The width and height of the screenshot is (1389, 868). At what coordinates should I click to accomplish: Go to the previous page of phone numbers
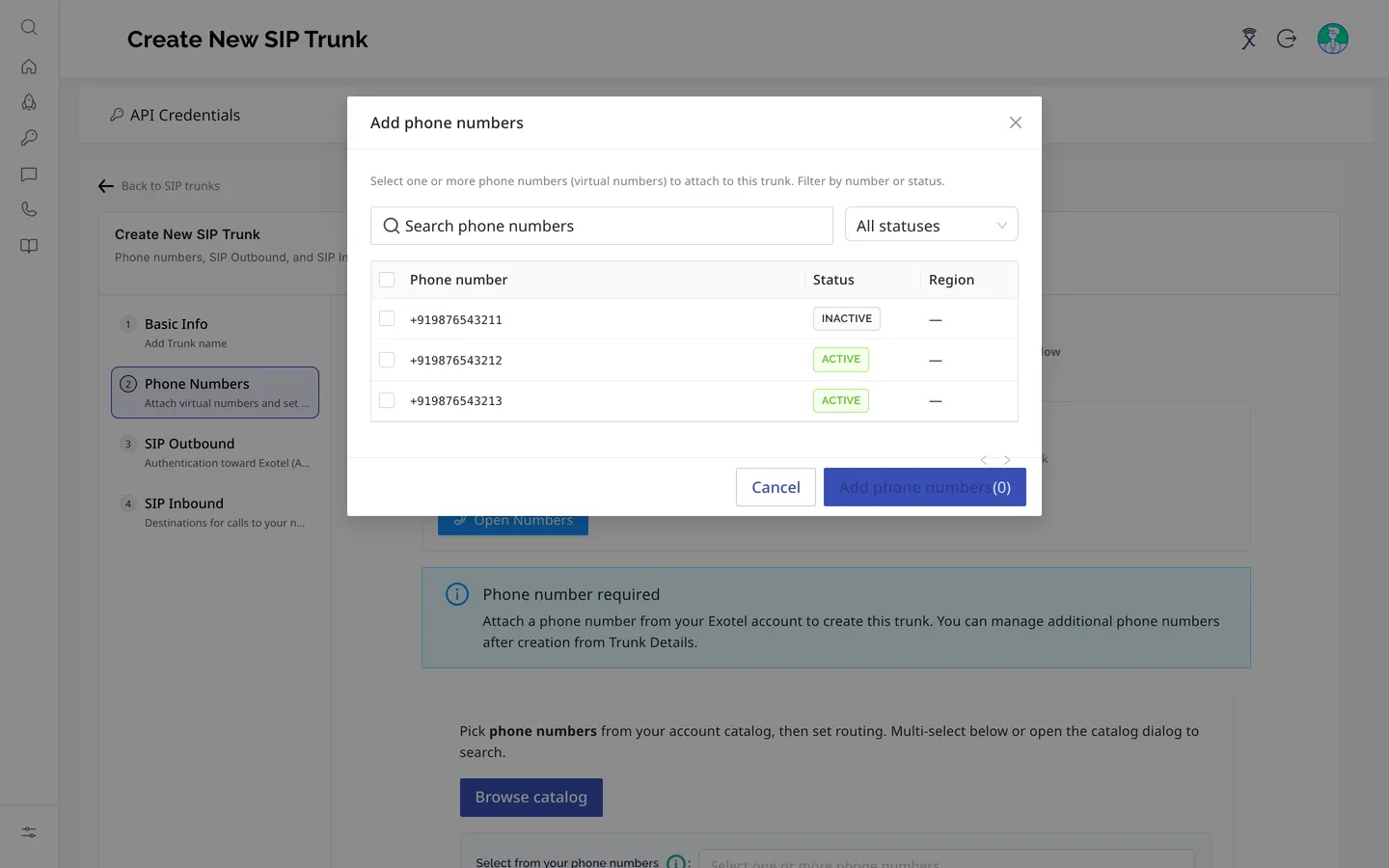(984, 460)
